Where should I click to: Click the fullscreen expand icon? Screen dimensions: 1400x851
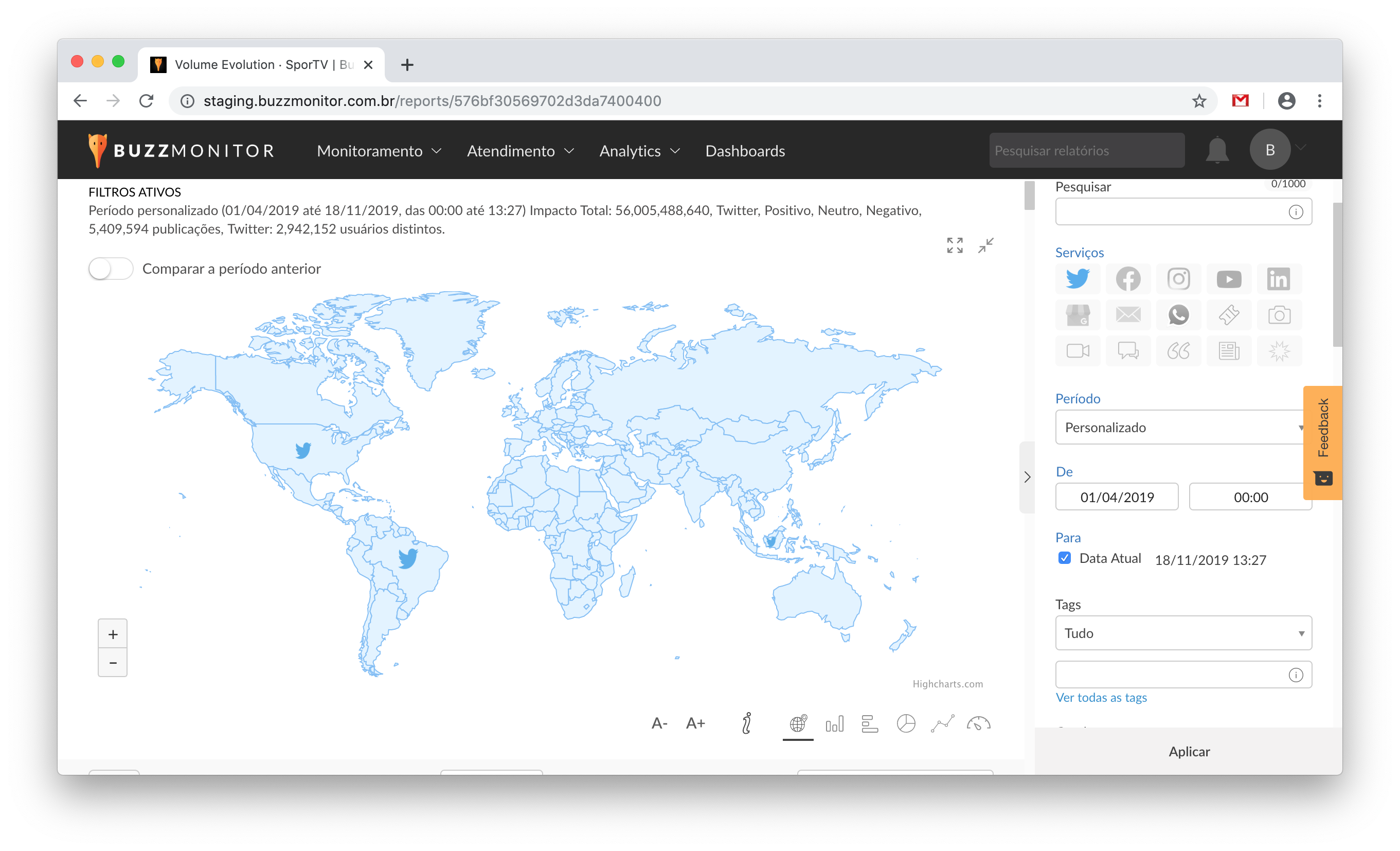[955, 245]
